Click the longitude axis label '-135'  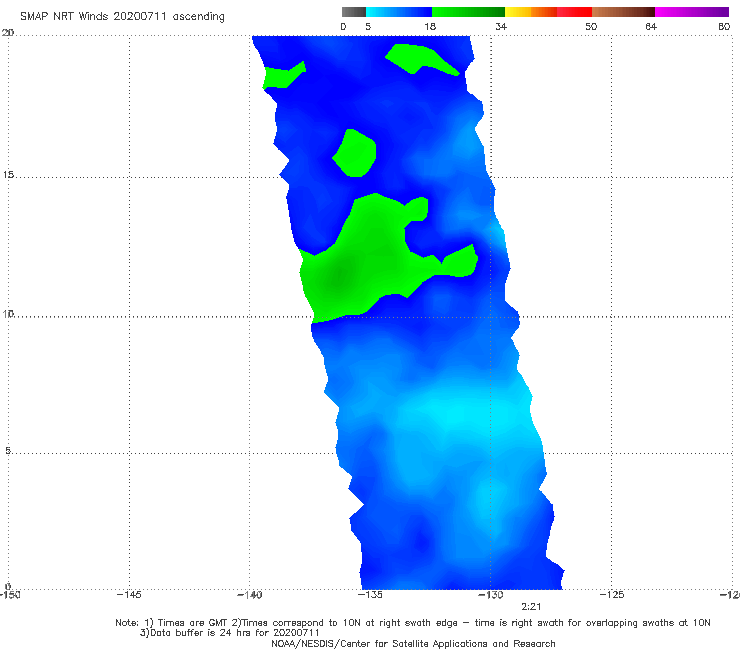[x=370, y=594]
